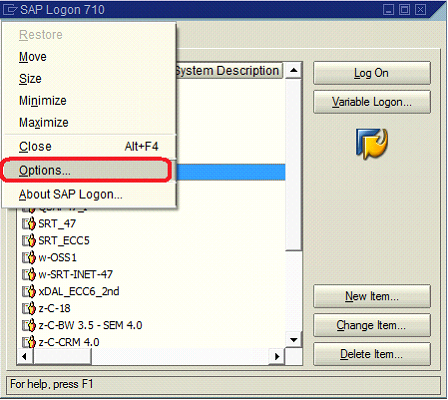Select the w-OSS1 system entry
The width and height of the screenshot is (448, 400).
click(x=57, y=257)
